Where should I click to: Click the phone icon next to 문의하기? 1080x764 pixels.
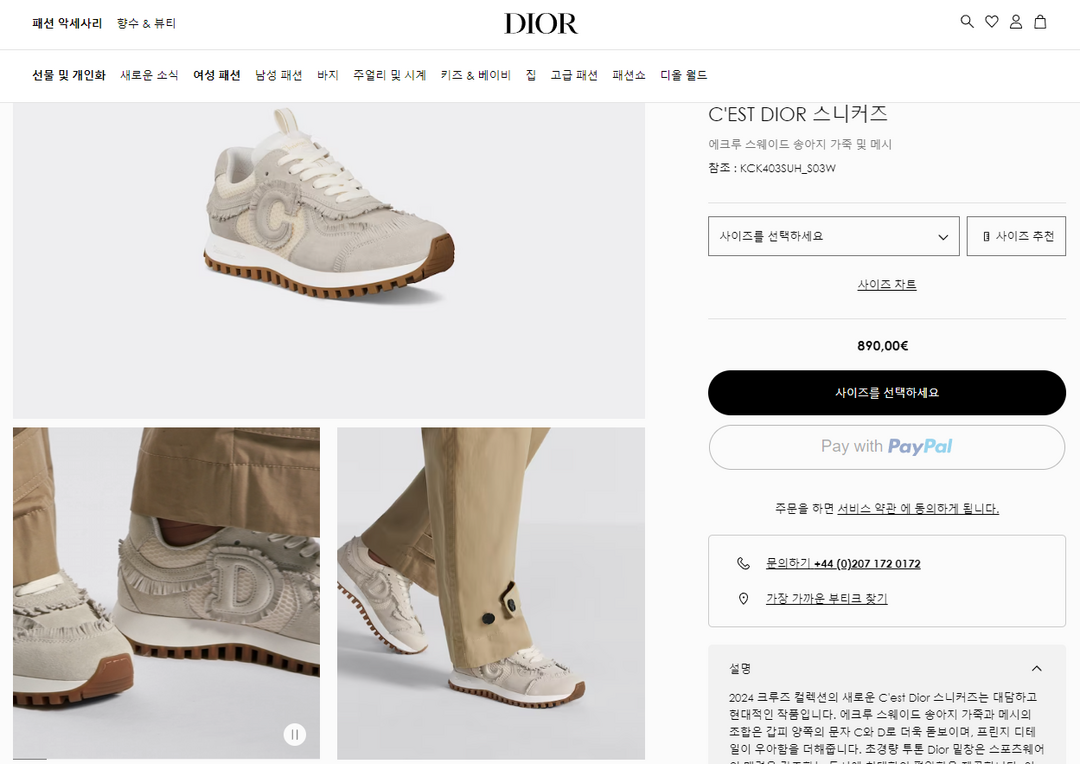pyautogui.click(x=743, y=564)
